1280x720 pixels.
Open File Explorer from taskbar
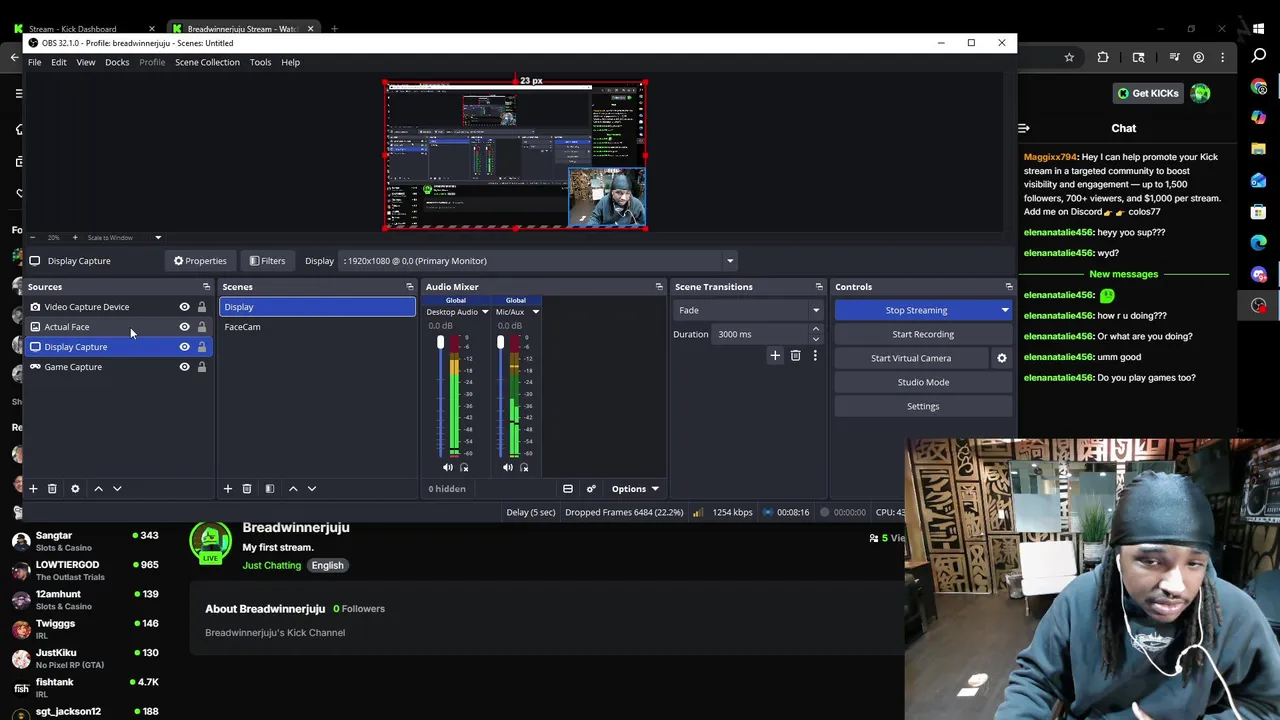tap(1259, 149)
